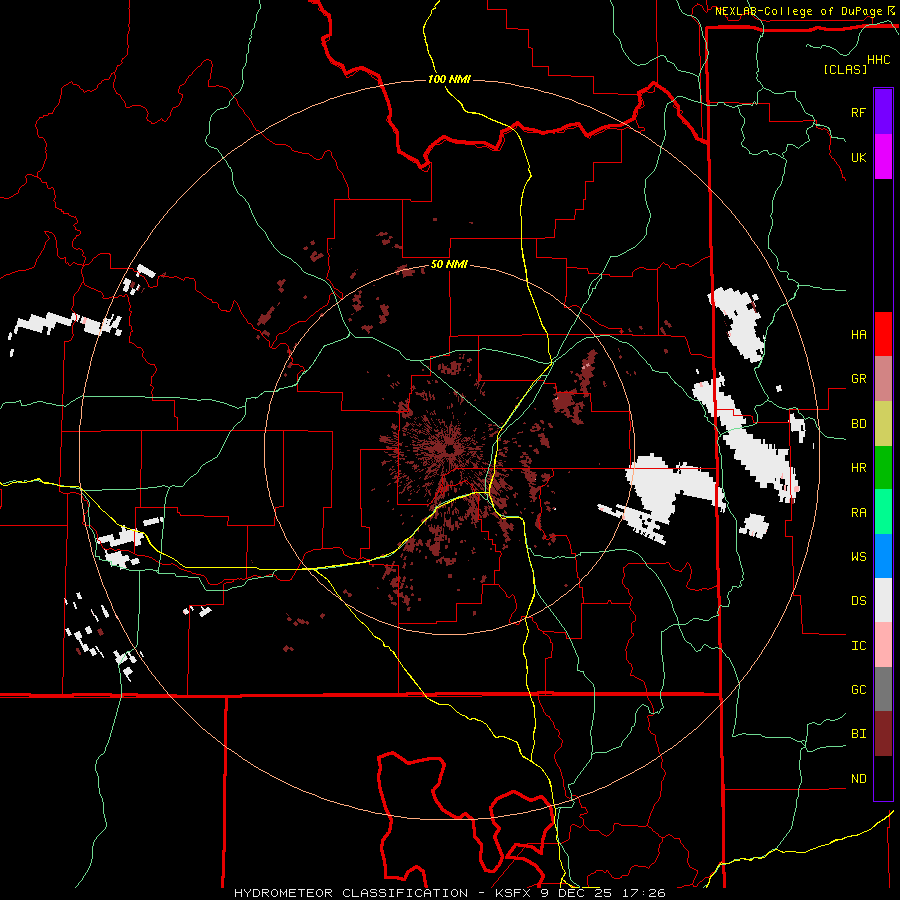
Task: Click the 'UK' legend label
Action: [858, 157]
